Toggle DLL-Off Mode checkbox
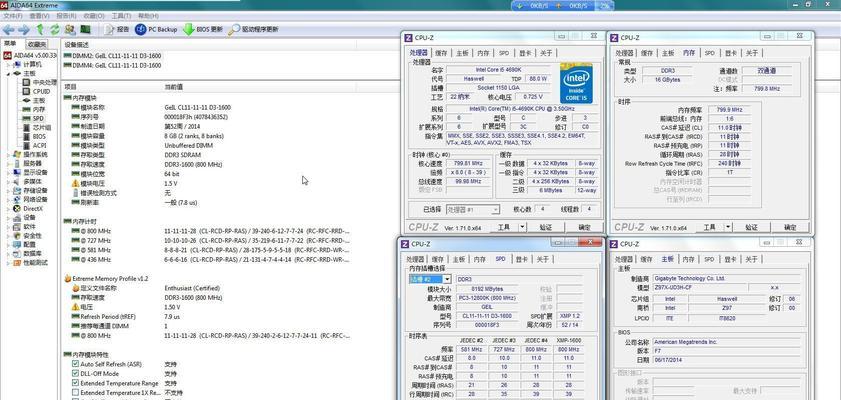The width and height of the screenshot is (841, 400). click(75, 374)
